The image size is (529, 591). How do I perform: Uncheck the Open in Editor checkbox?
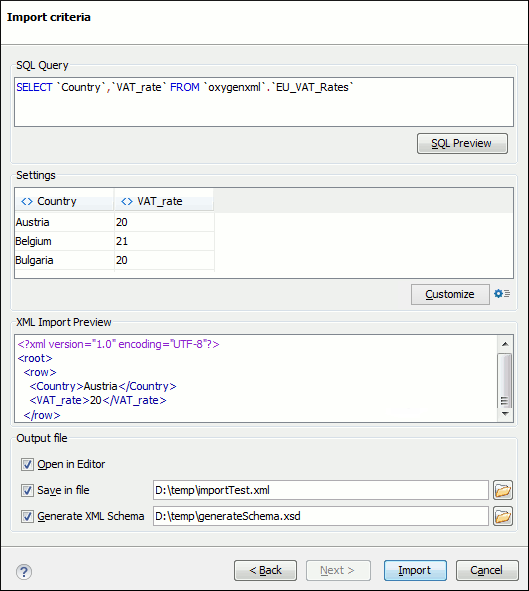pyautogui.click(x=27, y=464)
